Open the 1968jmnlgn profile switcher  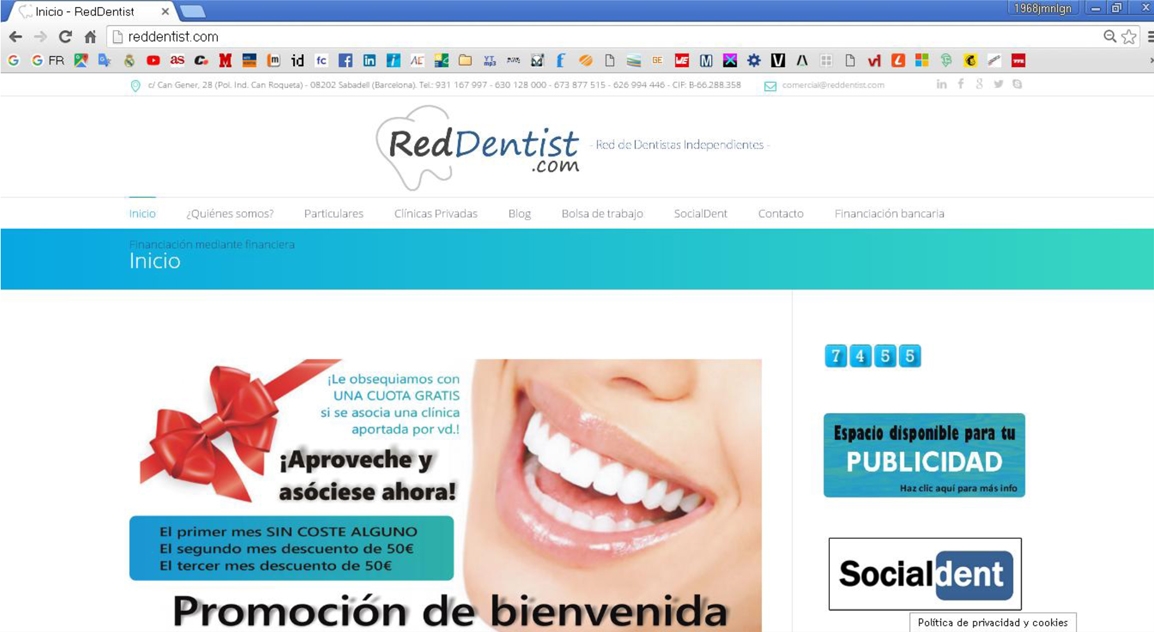point(1042,8)
